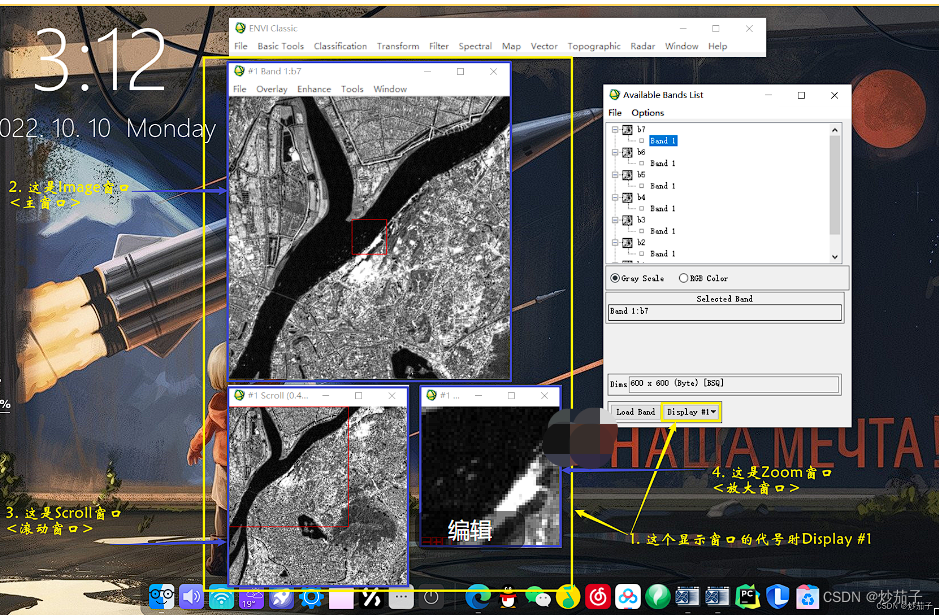Image resolution: width=939 pixels, height=615 pixels.
Task: Collapse the b7 file node
Action: tap(615, 129)
